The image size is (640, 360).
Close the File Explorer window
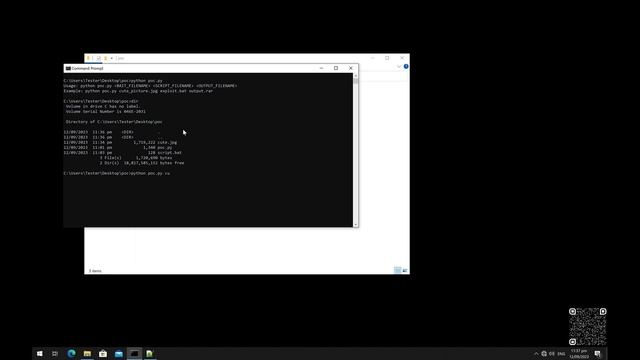coord(402,58)
